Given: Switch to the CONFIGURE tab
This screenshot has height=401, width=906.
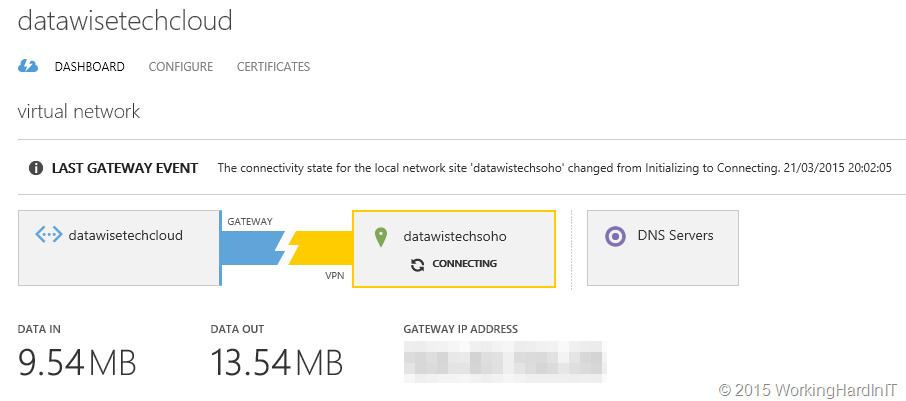Looking at the screenshot, I should [181, 66].
